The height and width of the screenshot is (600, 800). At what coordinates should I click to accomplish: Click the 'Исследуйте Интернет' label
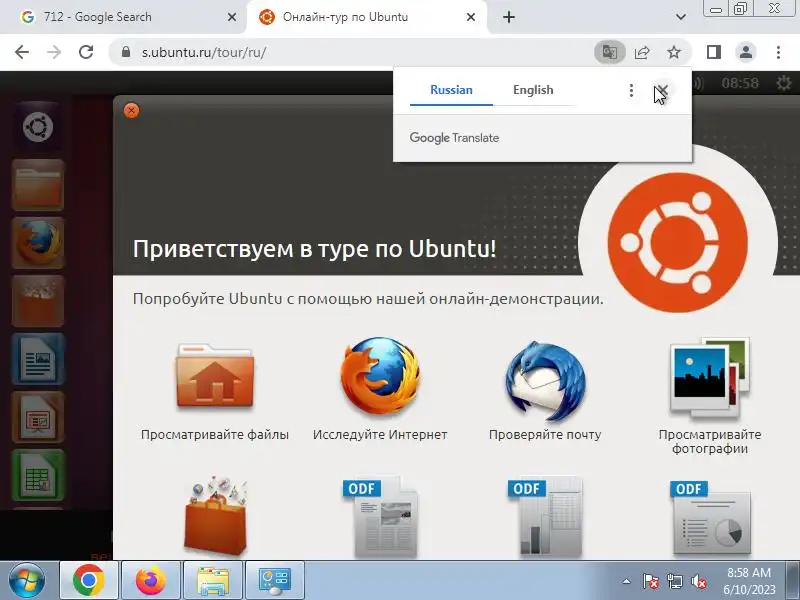tap(380, 435)
